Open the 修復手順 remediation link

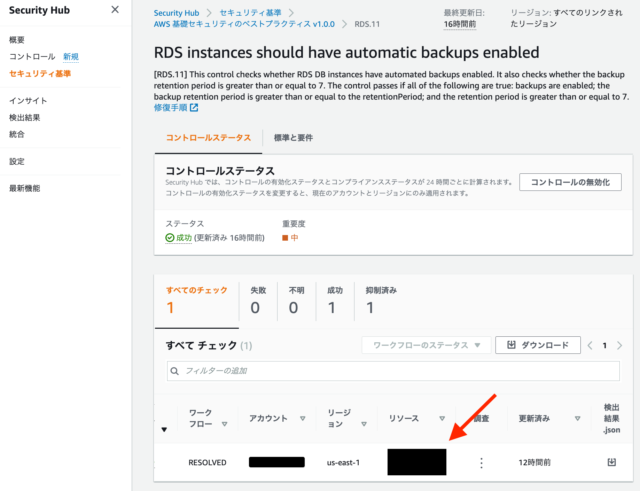pos(170,108)
